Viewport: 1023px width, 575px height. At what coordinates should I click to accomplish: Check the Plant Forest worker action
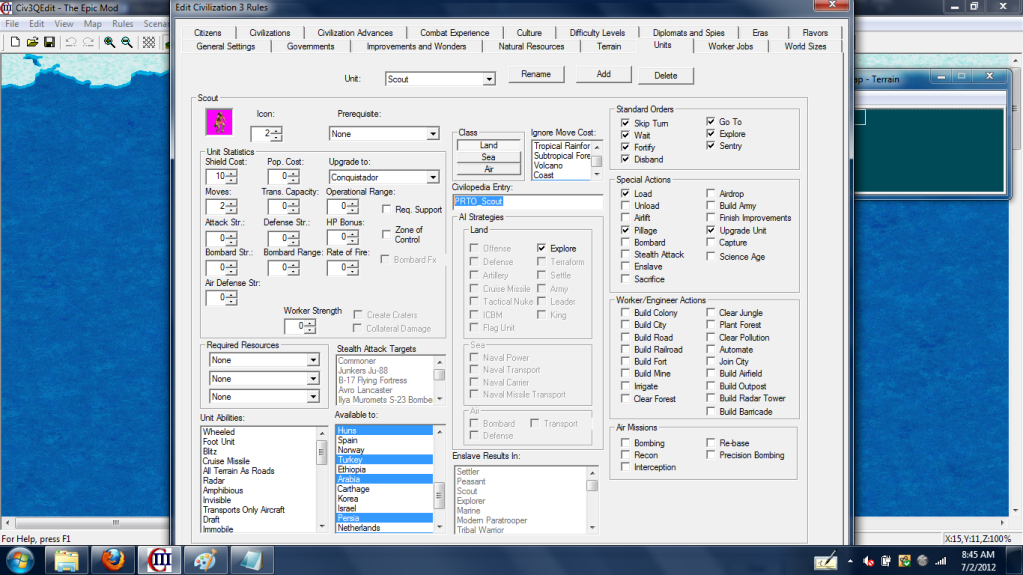pos(710,324)
